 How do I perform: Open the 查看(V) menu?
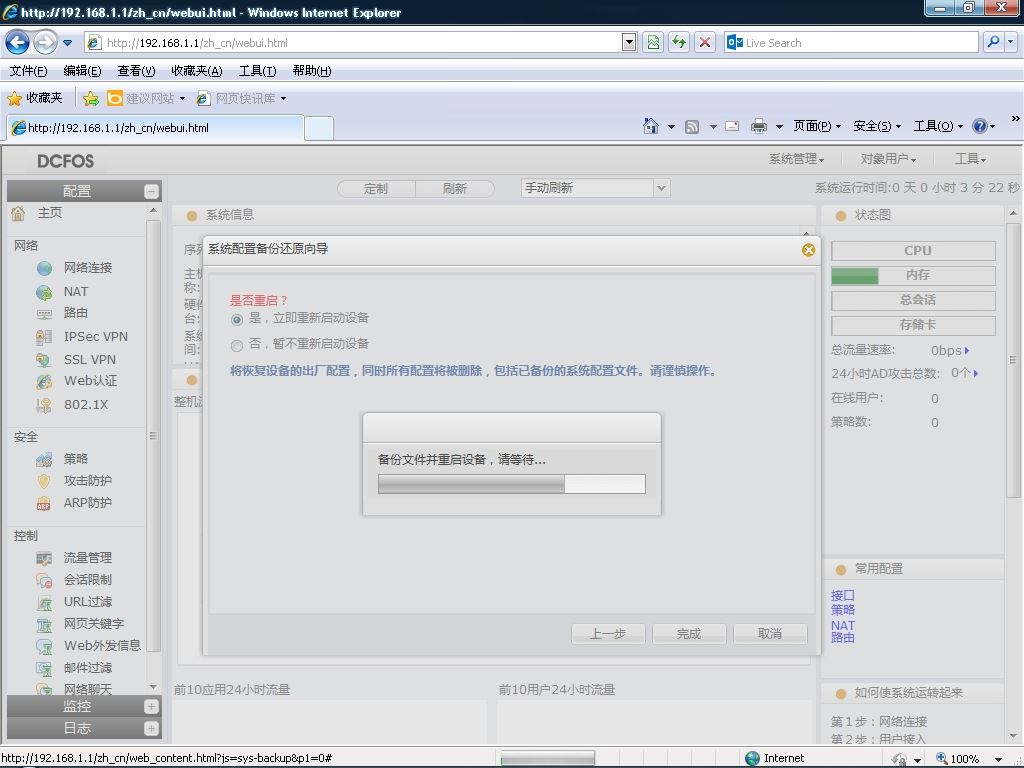pos(136,71)
